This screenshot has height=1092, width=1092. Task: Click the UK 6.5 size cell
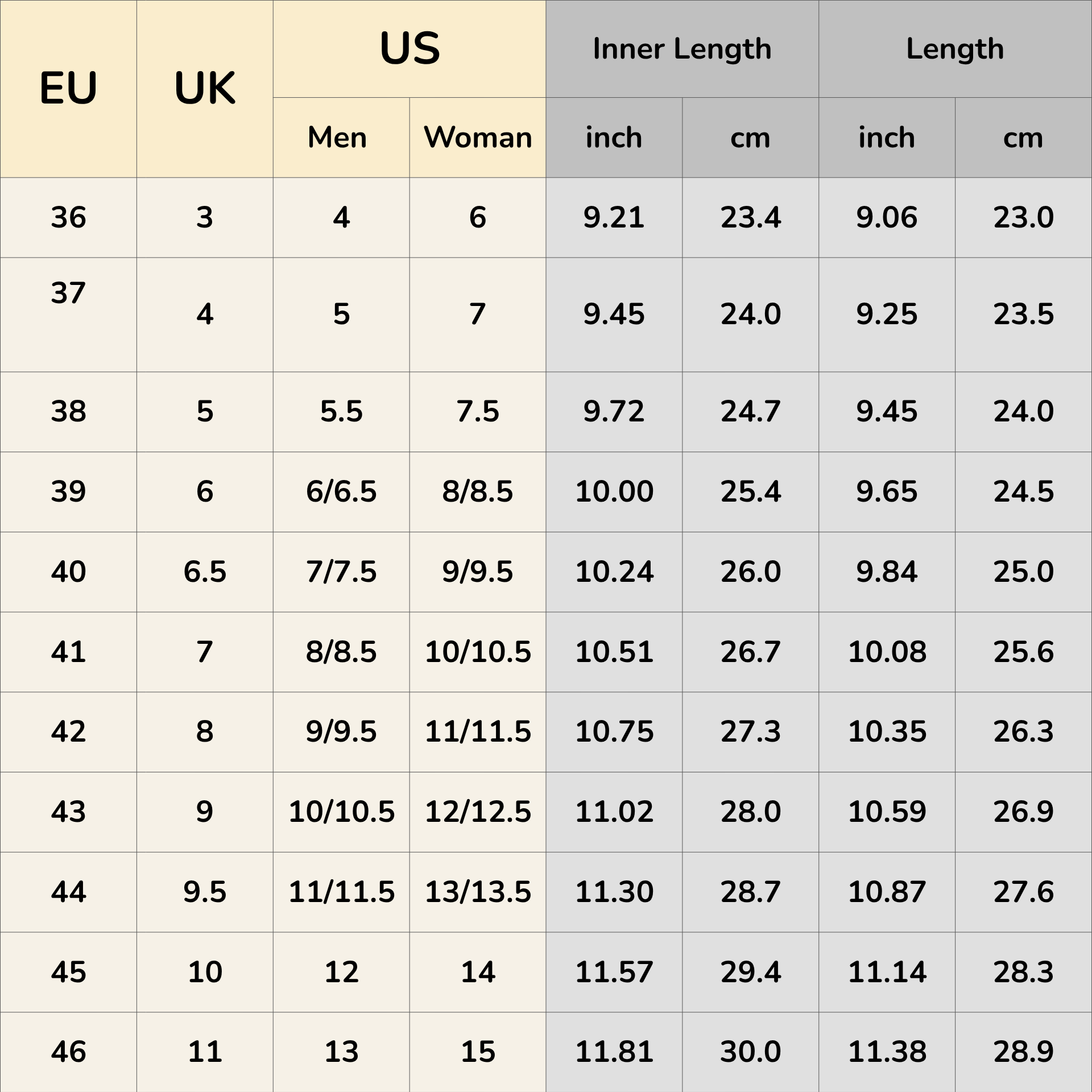click(205, 572)
